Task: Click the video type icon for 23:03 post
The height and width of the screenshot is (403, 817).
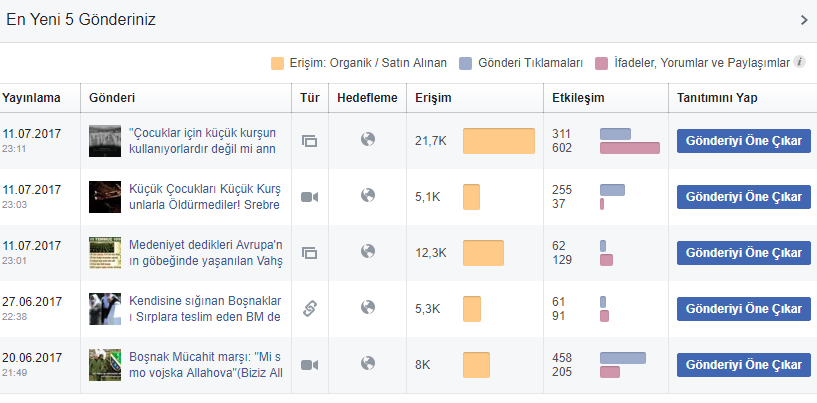Action: point(310,197)
